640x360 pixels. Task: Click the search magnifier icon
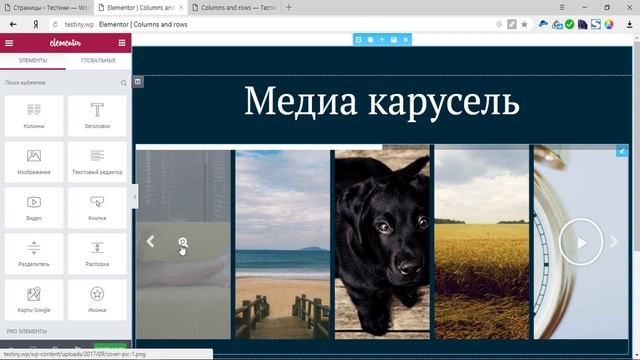click(x=124, y=83)
